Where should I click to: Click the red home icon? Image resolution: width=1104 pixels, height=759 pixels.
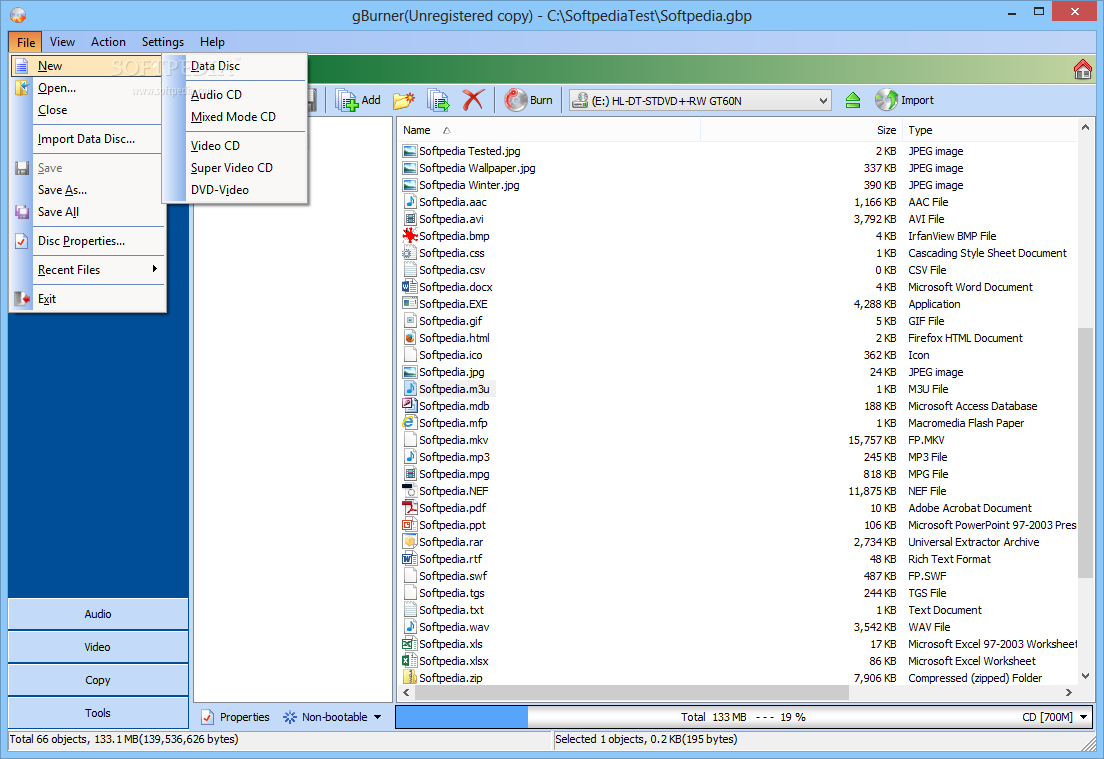pyautogui.click(x=1082, y=69)
